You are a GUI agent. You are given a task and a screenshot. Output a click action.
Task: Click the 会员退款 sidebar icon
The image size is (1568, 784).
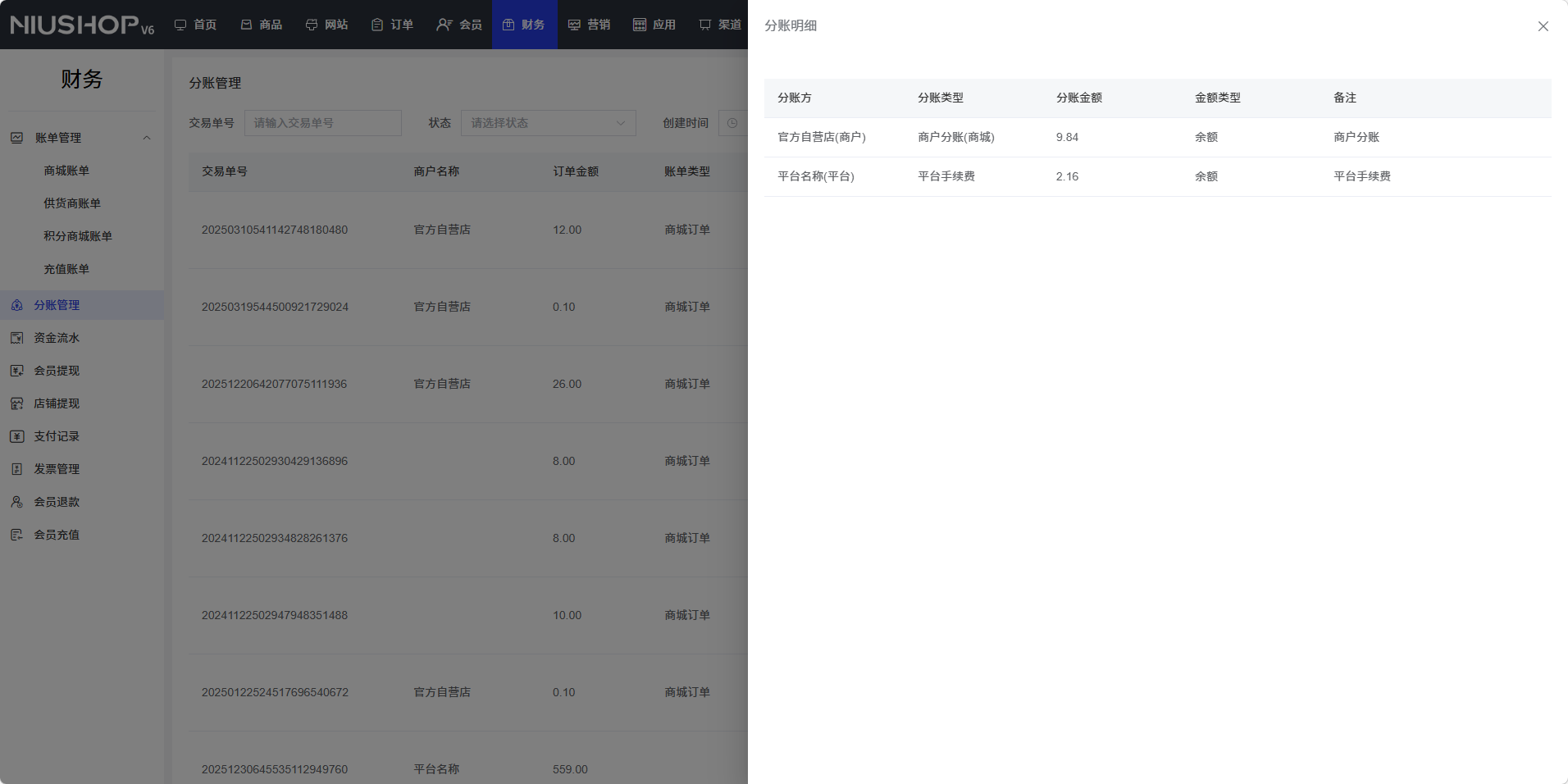point(16,502)
